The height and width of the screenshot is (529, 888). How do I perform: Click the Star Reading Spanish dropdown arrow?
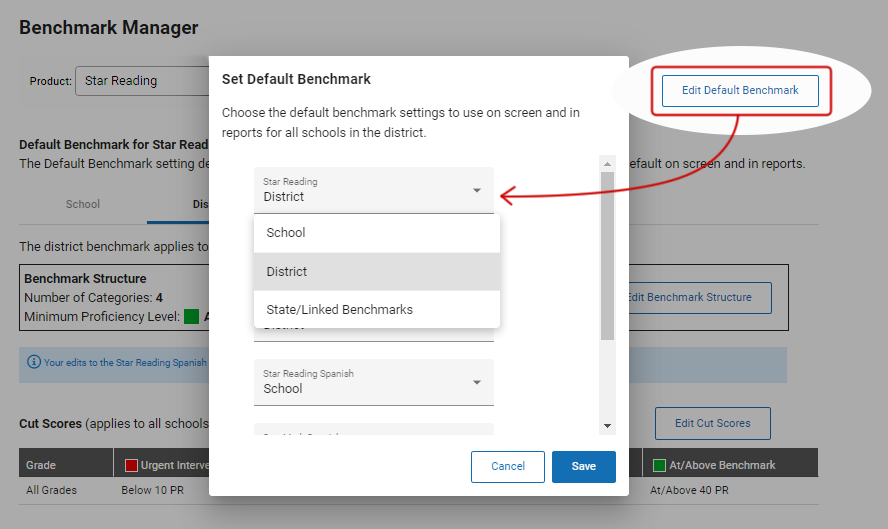tap(477, 382)
